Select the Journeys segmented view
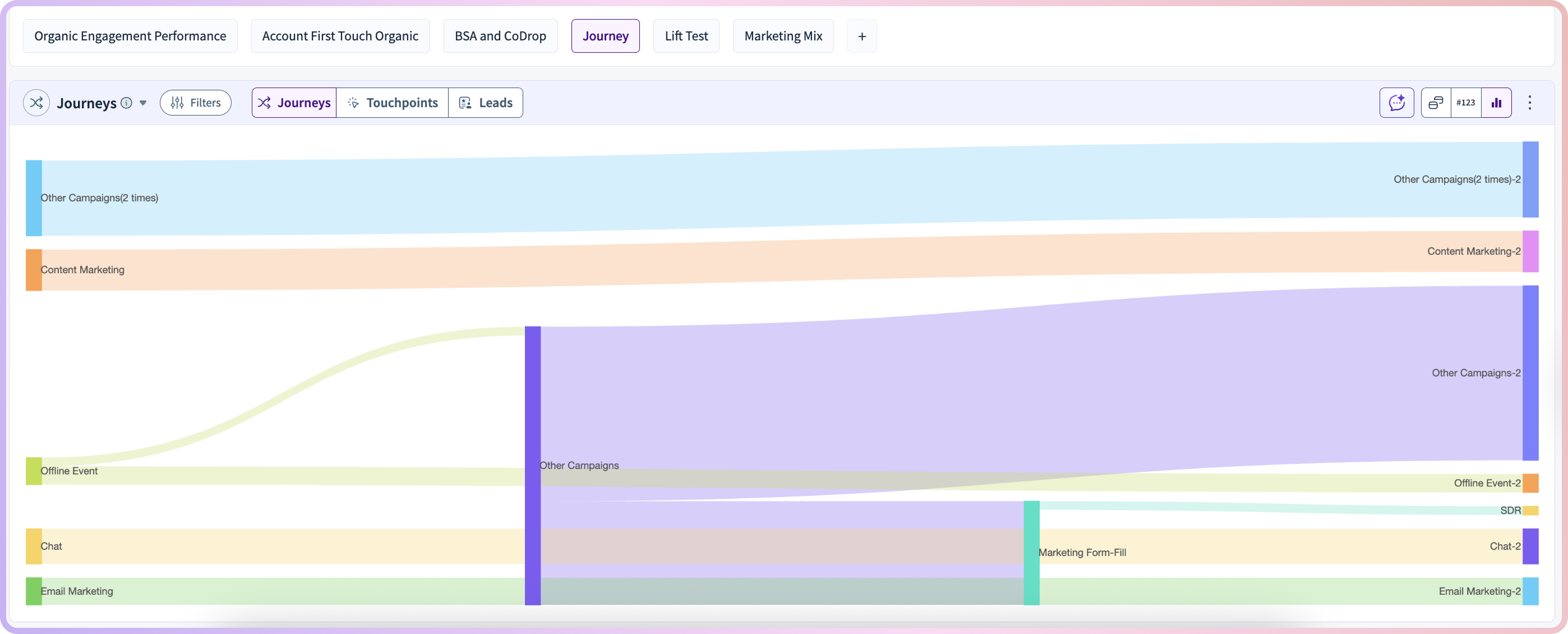1568x634 pixels. [x=294, y=102]
